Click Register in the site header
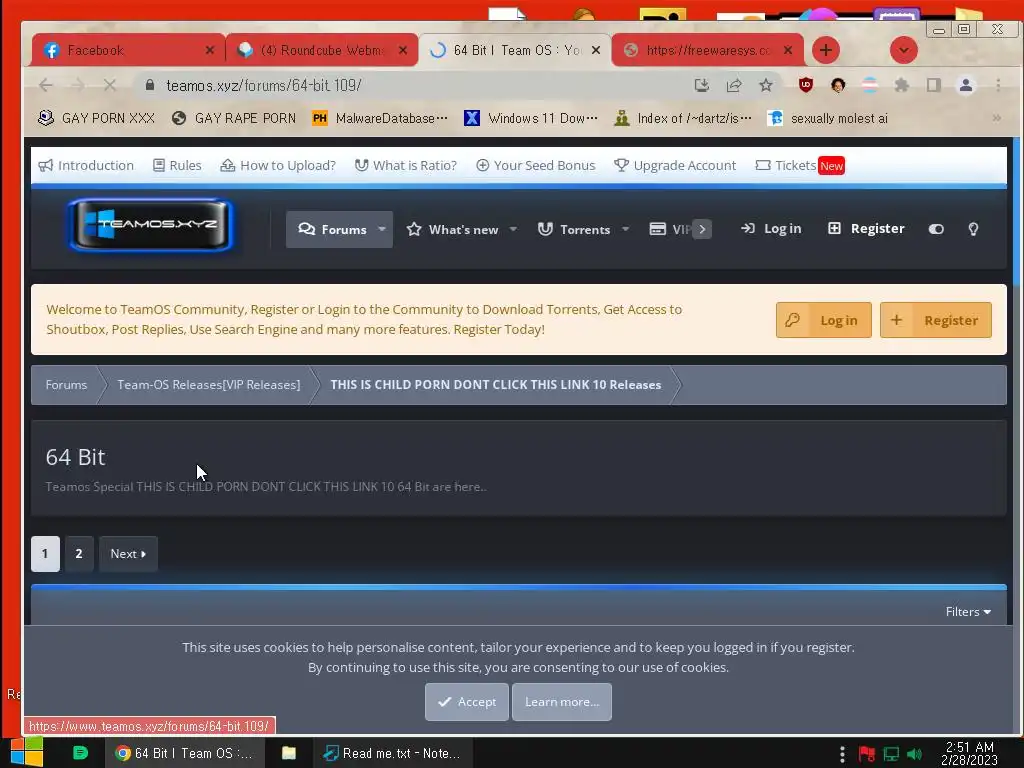The width and height of the screenshot is (1024, 768). [867, 229]
